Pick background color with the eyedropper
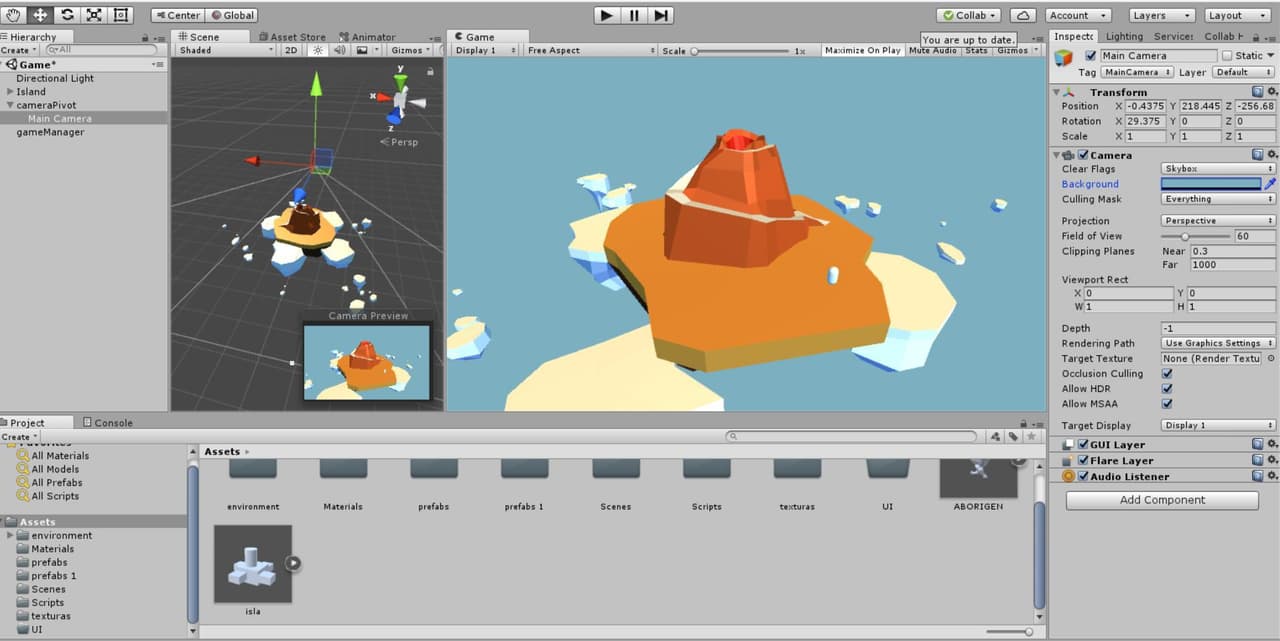This screenshot has width=1280, height=641. [x=1271, y=184]
